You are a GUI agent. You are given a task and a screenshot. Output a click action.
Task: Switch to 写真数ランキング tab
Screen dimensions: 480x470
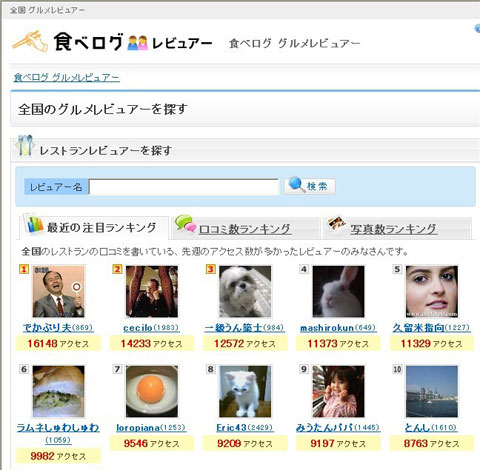[x=393, y=229]
